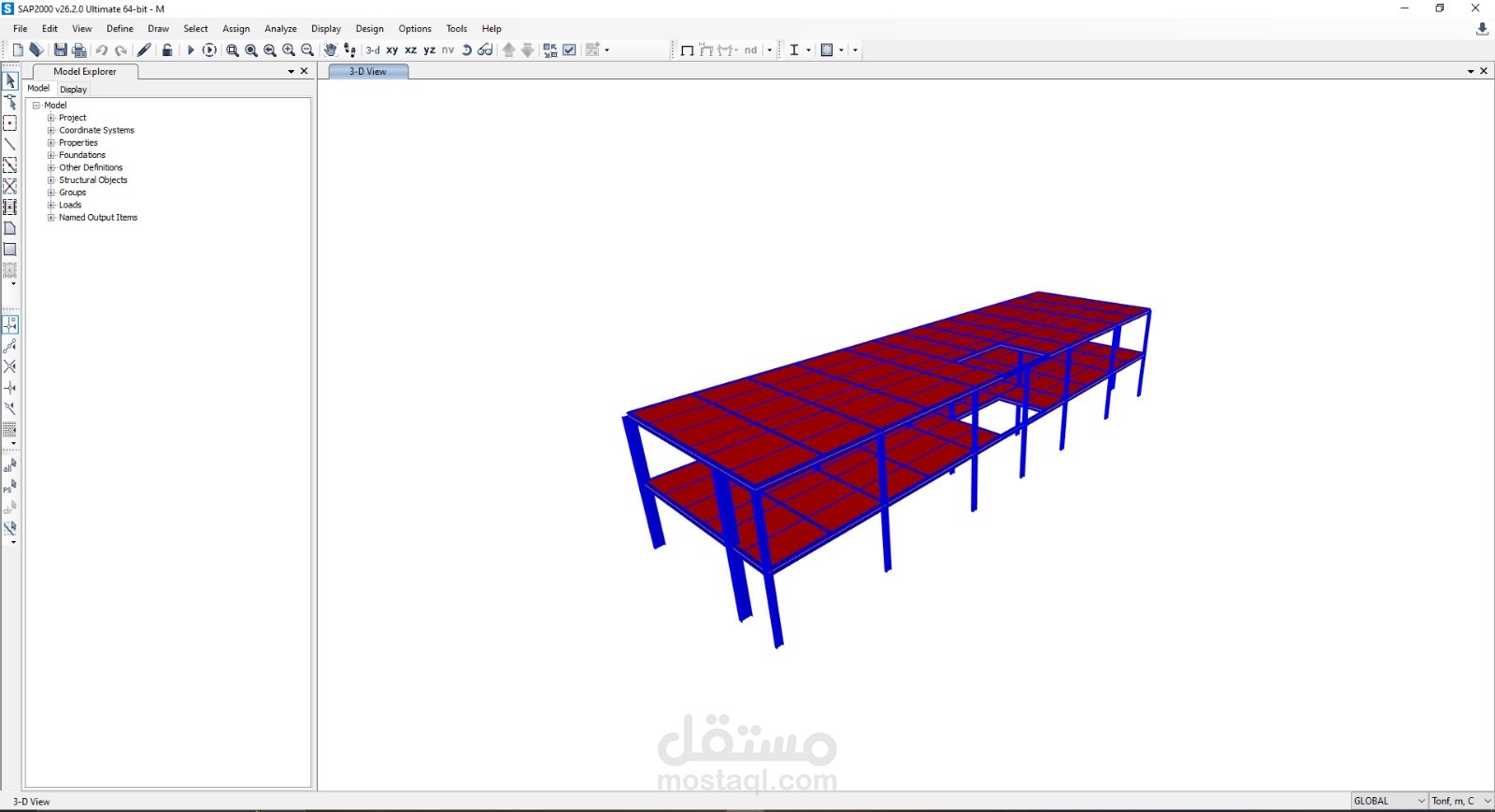This screenshot has width=1495, height=812.
Task: Click the Save icon in toolbar
Action: click(x=61, y=50)
